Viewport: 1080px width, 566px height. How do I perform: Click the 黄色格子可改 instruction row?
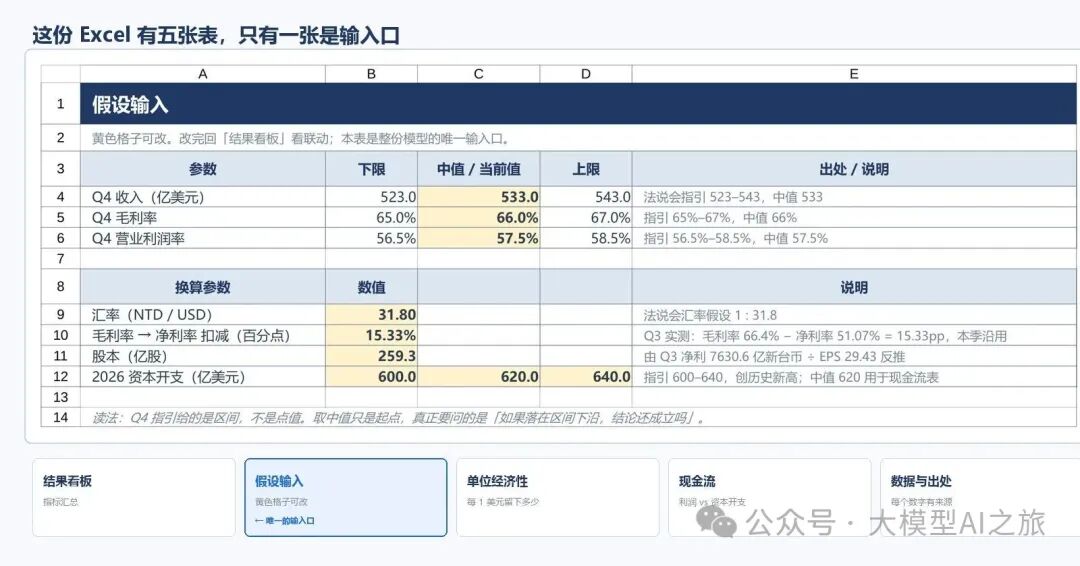click(578, 138)
